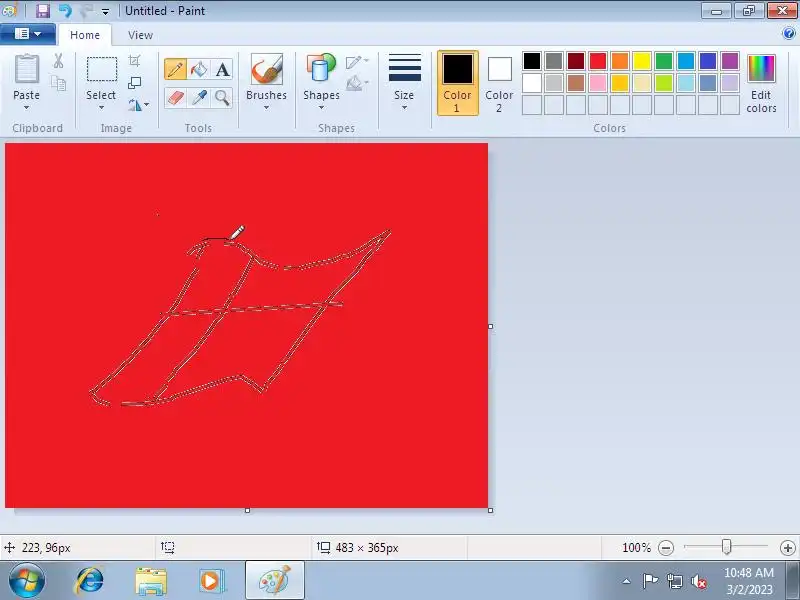Screen dimensions: 800x600
Task: Click the Copy icon
Action: [59, 83]
